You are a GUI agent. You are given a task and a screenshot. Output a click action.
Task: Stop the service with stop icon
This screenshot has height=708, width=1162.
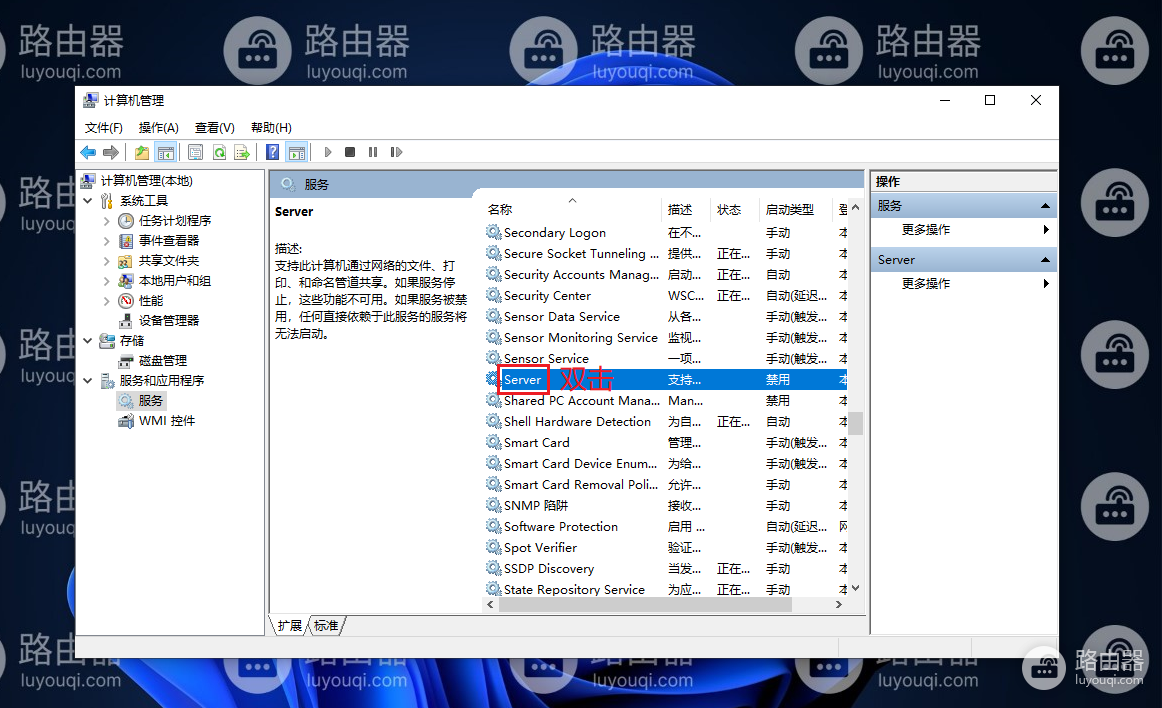[350, 152]
